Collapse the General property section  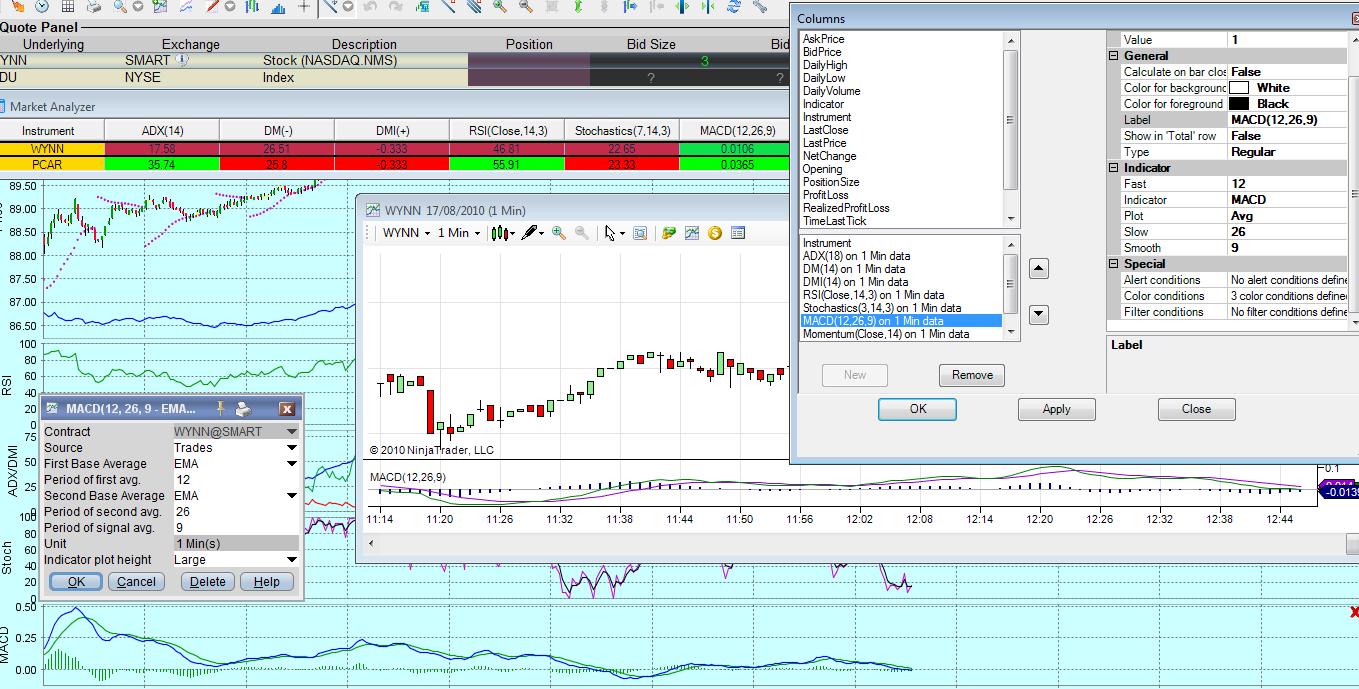coord(1114,56)
